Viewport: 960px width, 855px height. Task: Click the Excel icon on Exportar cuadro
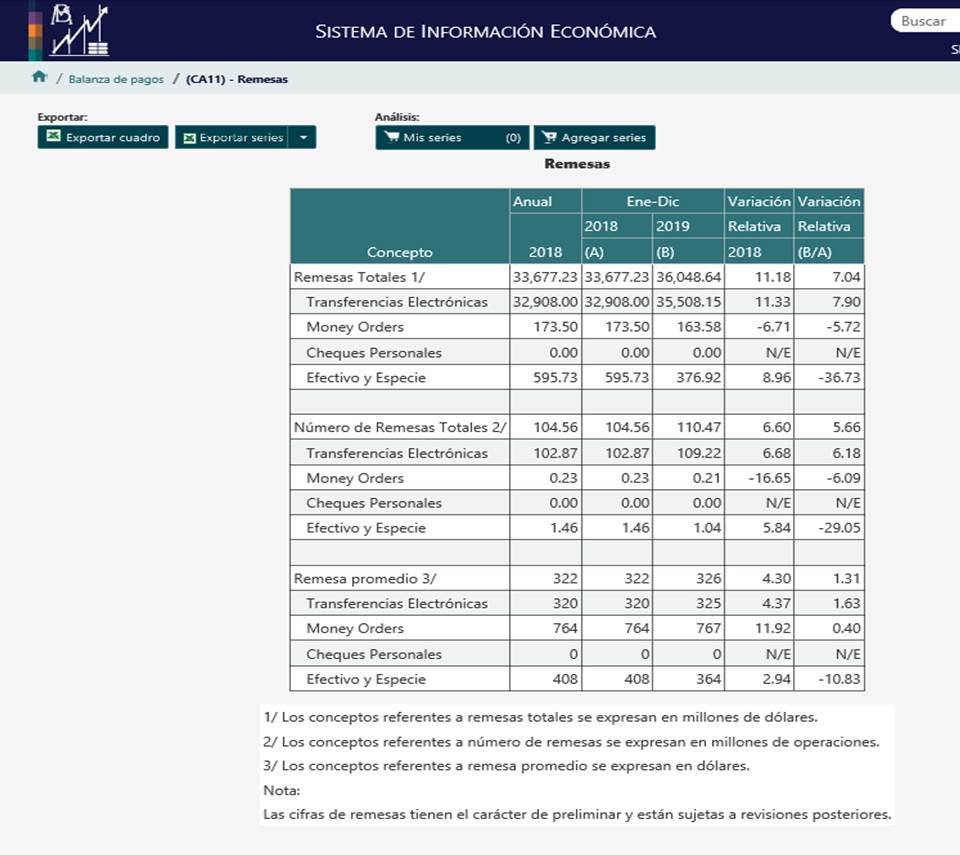[54, 137]
